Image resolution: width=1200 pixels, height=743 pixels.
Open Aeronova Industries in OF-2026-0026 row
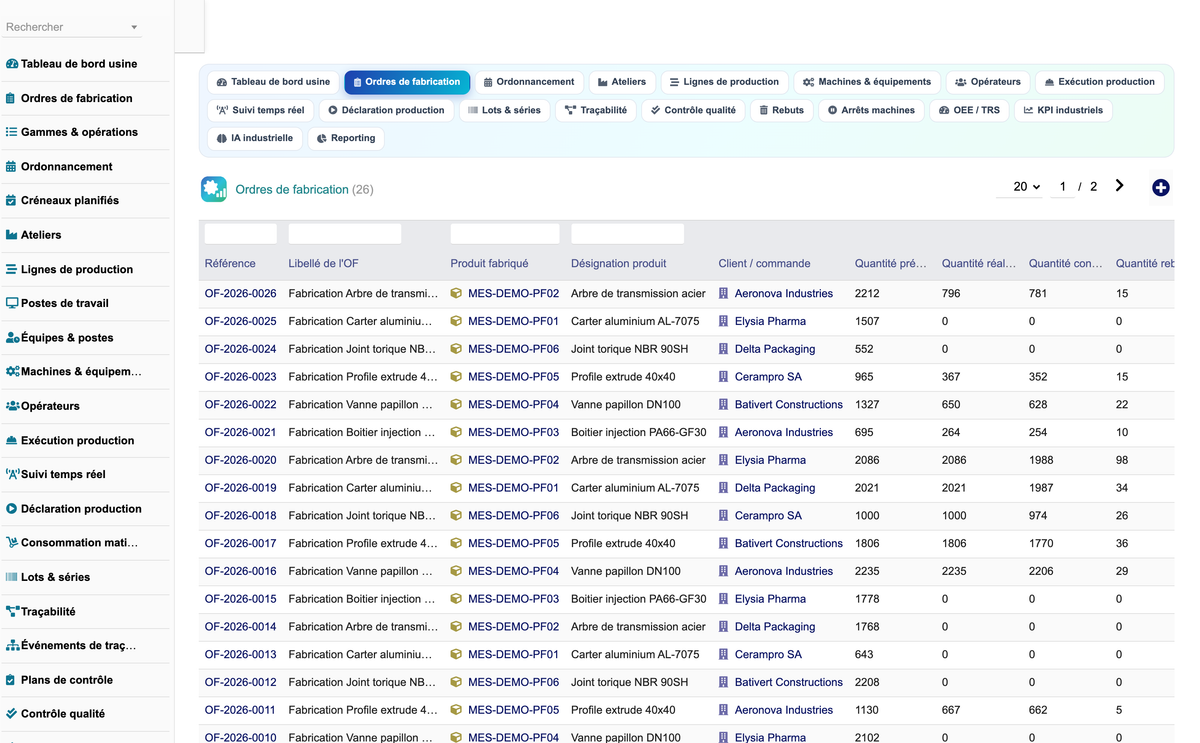784,294
